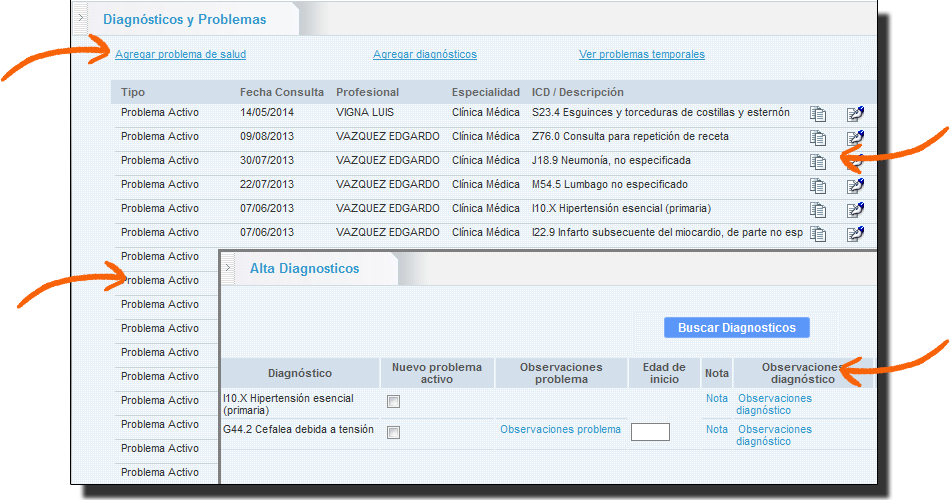Screen dimensions: 950x500
Task: Collapse the Diagnósticos y Problemas panel arrow
Action: pyautogui.click(x=81, y=18)
